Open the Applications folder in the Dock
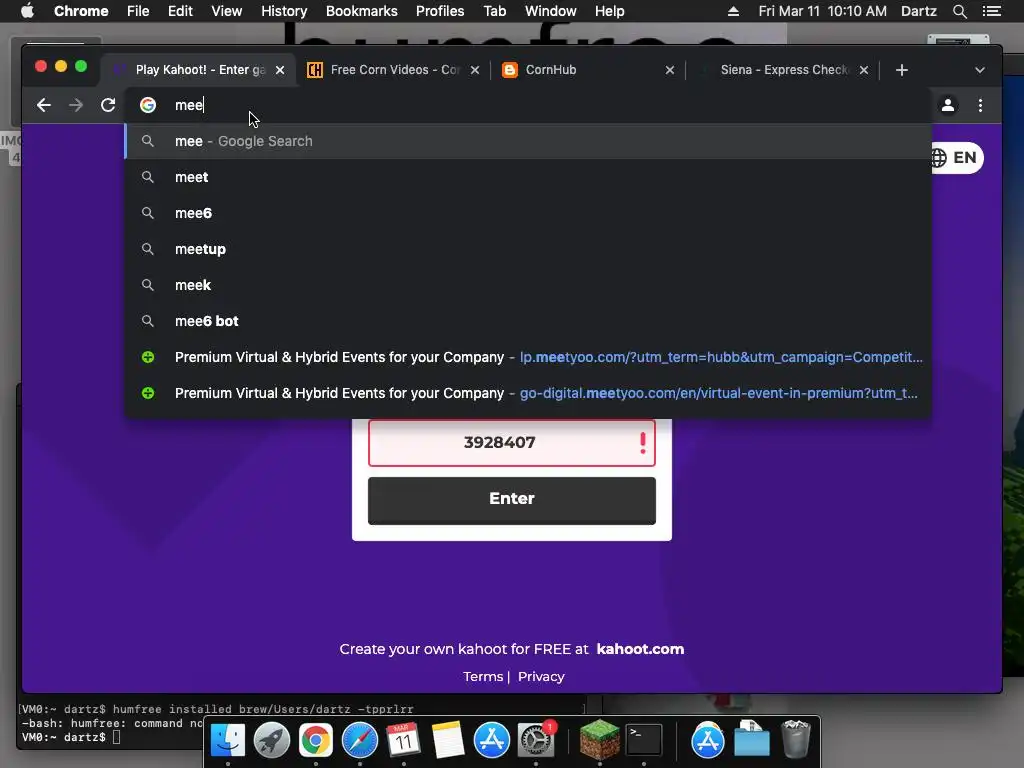The width and height of the screenshot is (1024, 768). (708, 741)
